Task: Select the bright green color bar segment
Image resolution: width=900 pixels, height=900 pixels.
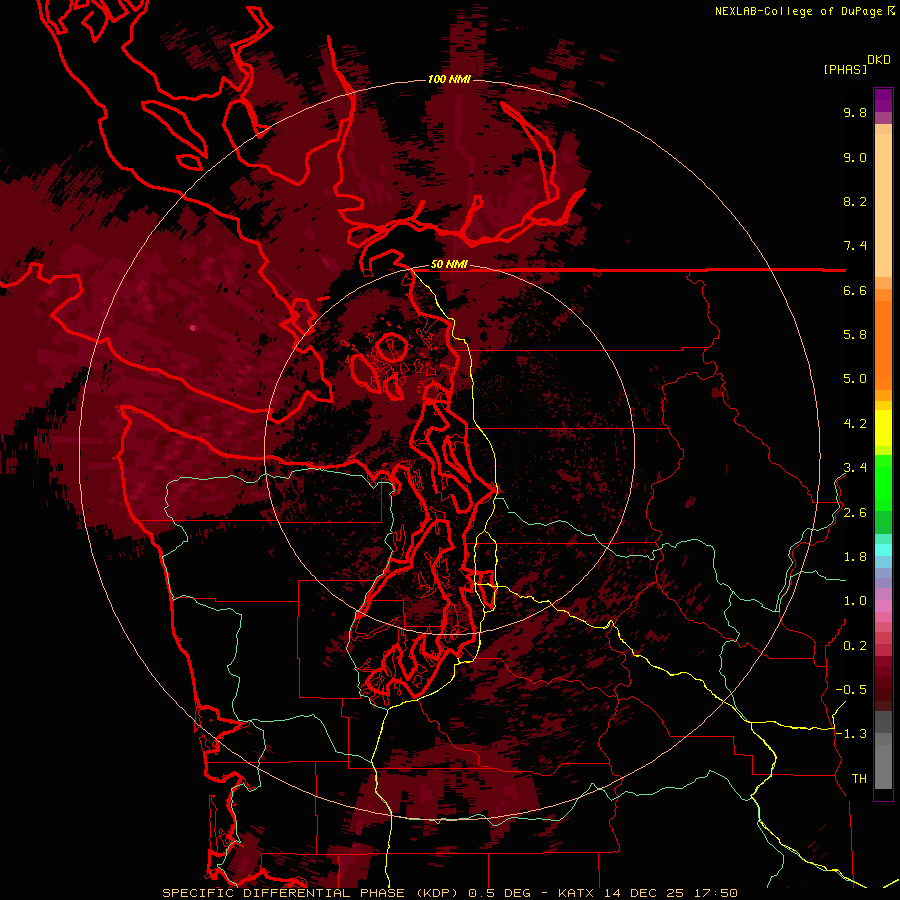Action: [883, 482]
